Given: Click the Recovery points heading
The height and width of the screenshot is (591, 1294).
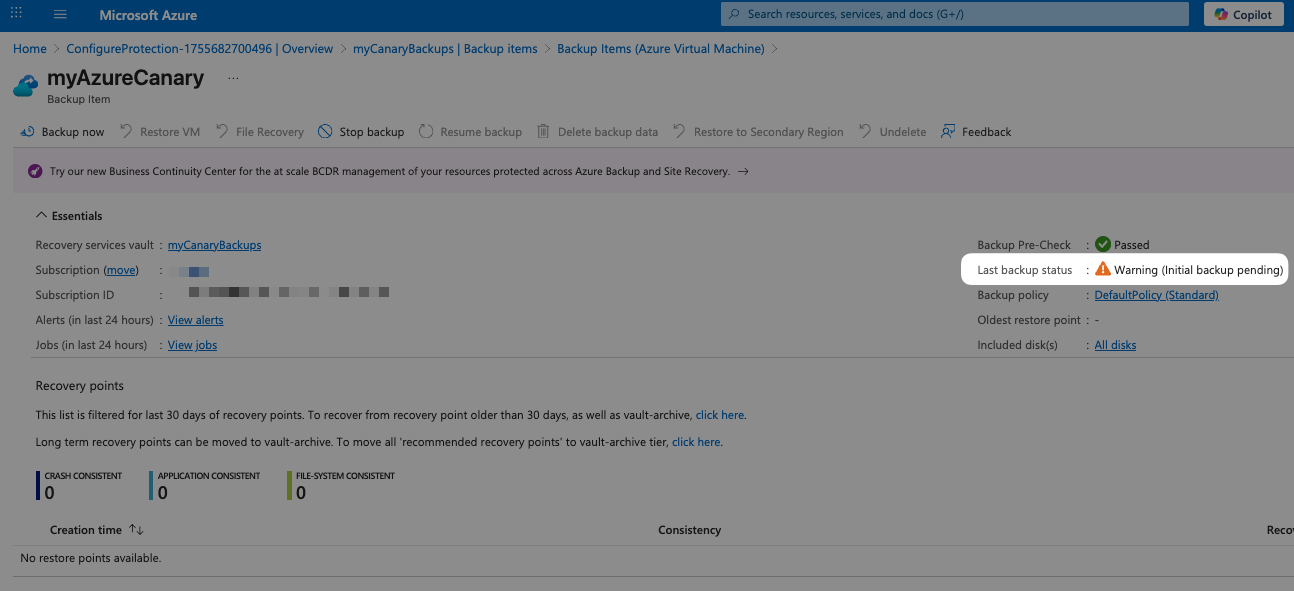Looking at the screenshot, I should (x=80, y=386).
